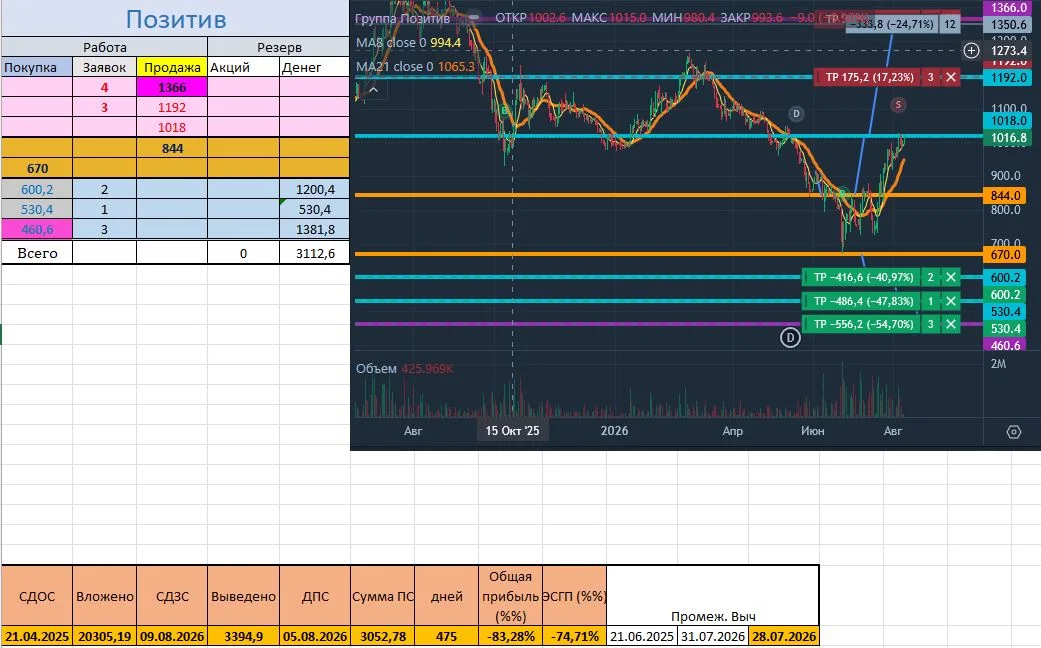The width and height of the screenshot is (1041, 648).
Task: Click the Группа Позитив chart title
Action: pos(402,19)
